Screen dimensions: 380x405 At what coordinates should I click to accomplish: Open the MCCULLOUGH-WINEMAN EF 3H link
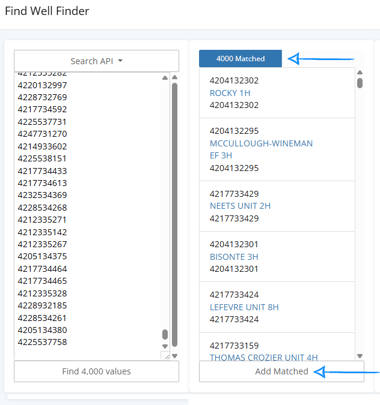(x=261, y=149)
